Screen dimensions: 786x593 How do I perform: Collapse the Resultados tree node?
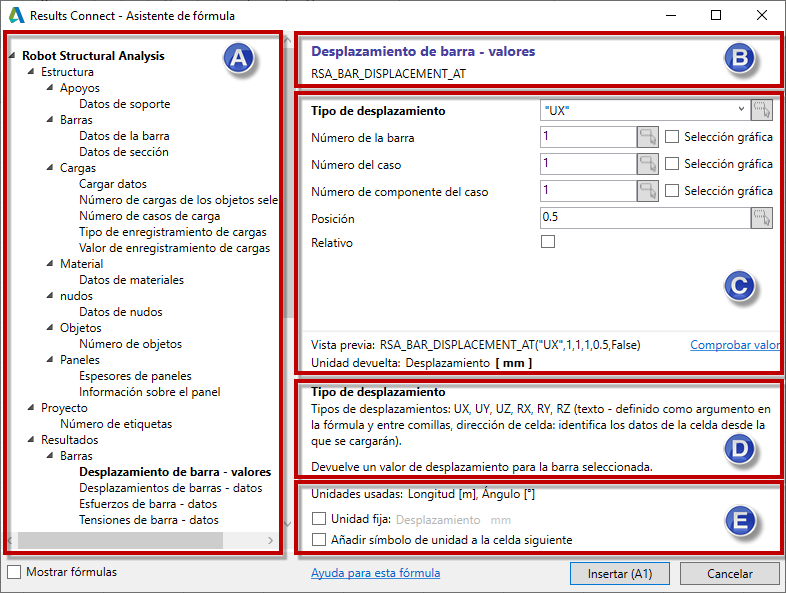tap(31, 440)
